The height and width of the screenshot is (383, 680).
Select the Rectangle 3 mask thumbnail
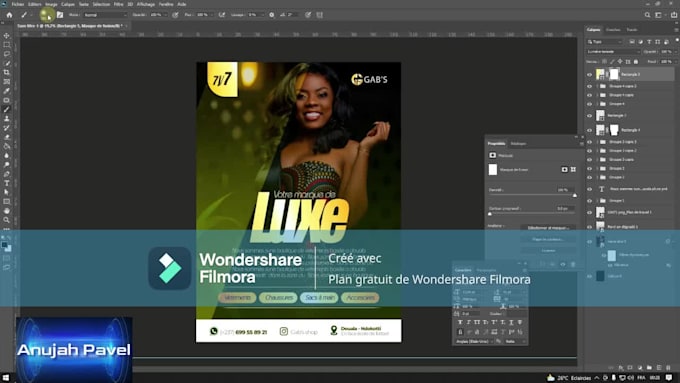click(614, 74)
